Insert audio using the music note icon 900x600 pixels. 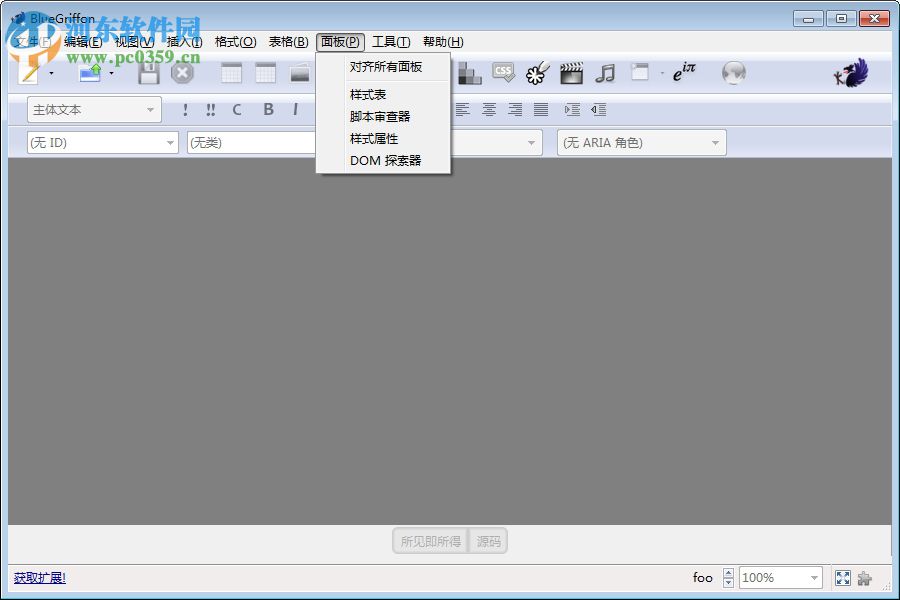602,72
